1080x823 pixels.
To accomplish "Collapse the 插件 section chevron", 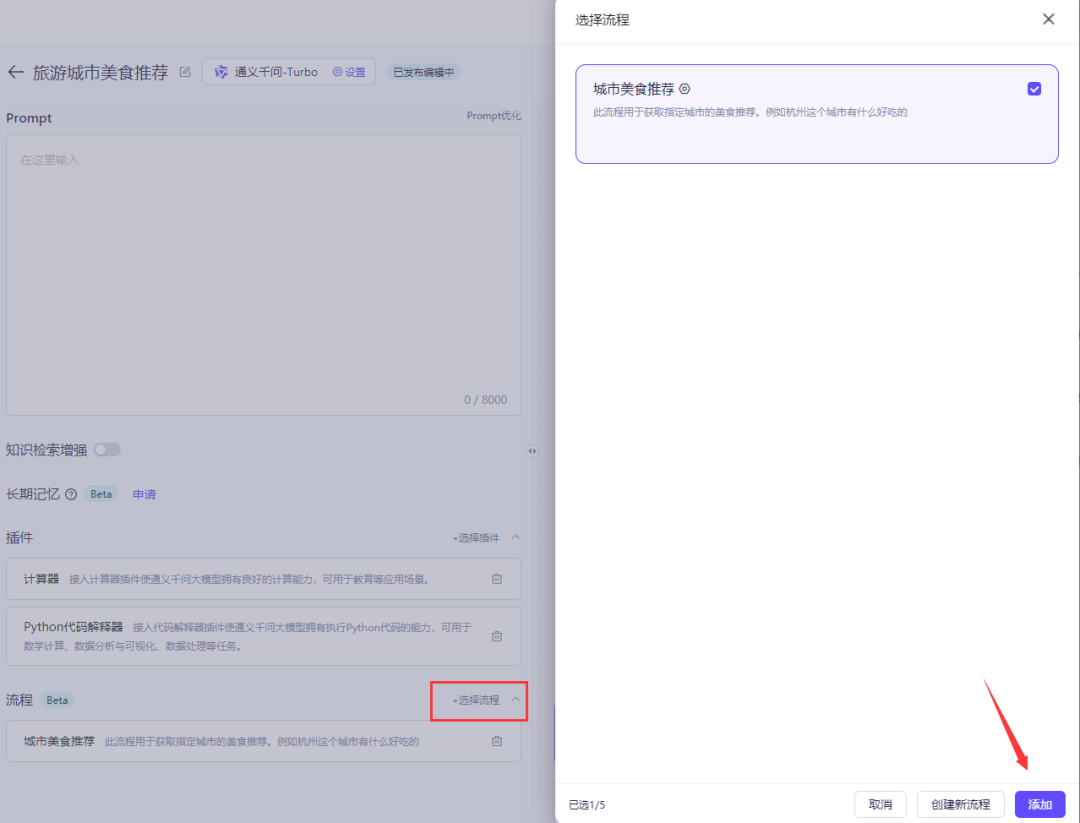I will coord(515,537).
